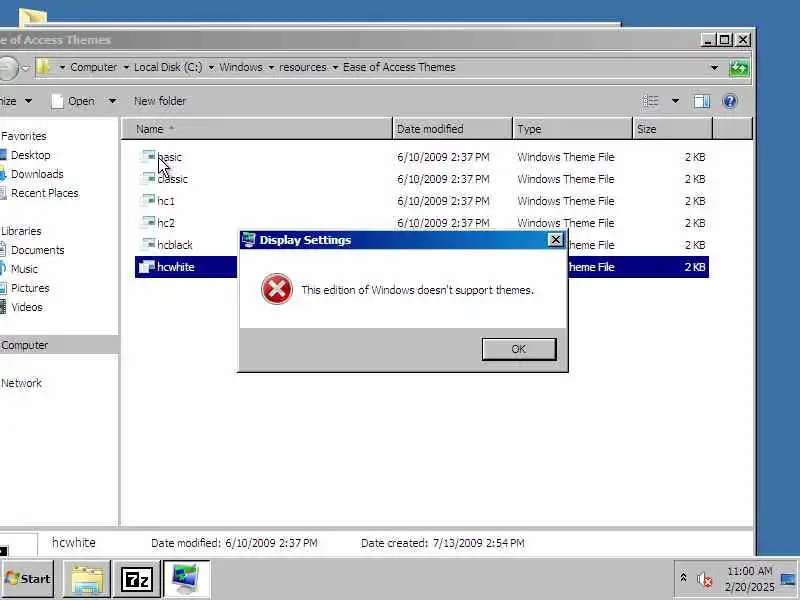Sort by Name column header

coord(257,129)
